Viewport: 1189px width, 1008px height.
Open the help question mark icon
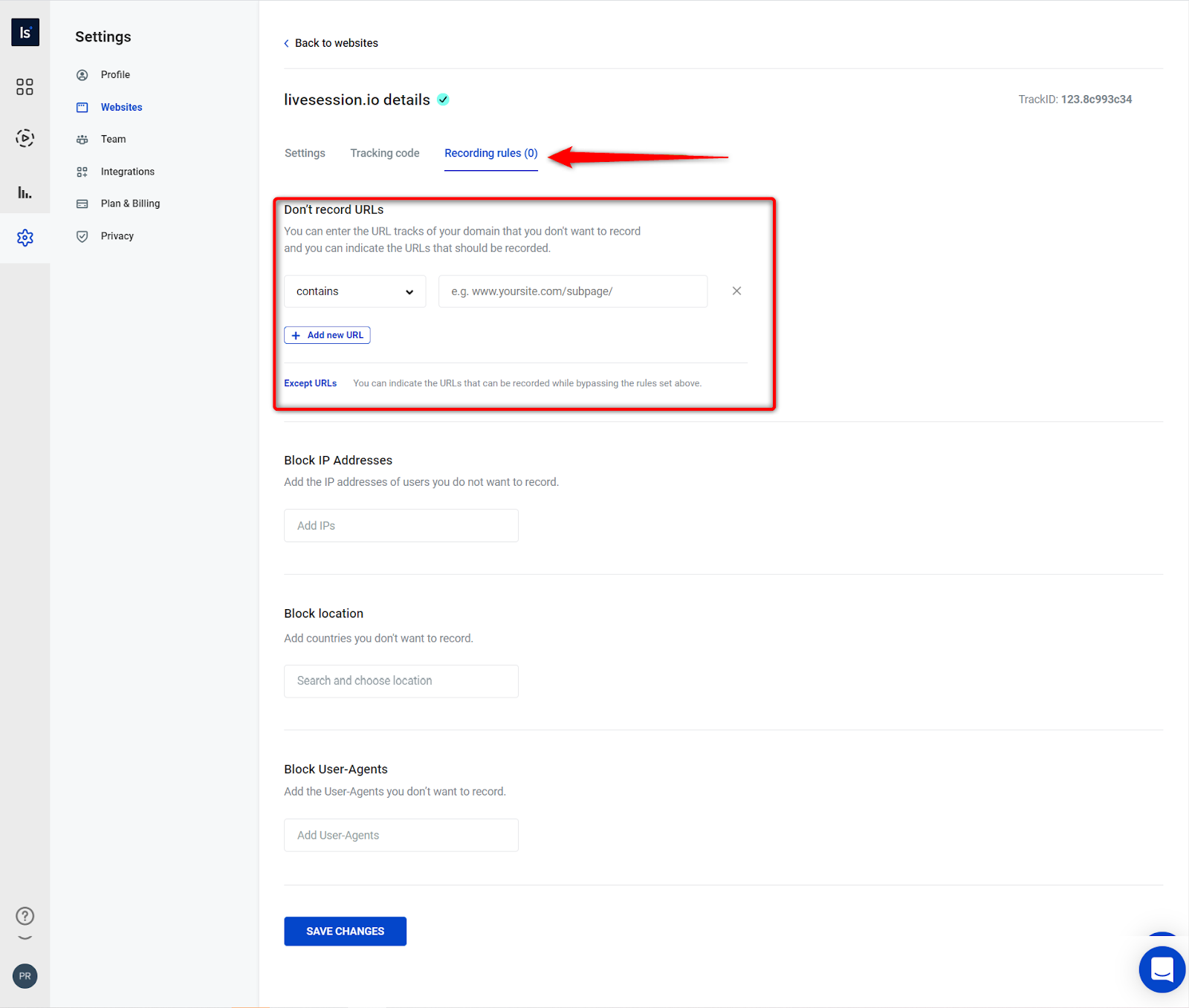[x=25, y=916]
